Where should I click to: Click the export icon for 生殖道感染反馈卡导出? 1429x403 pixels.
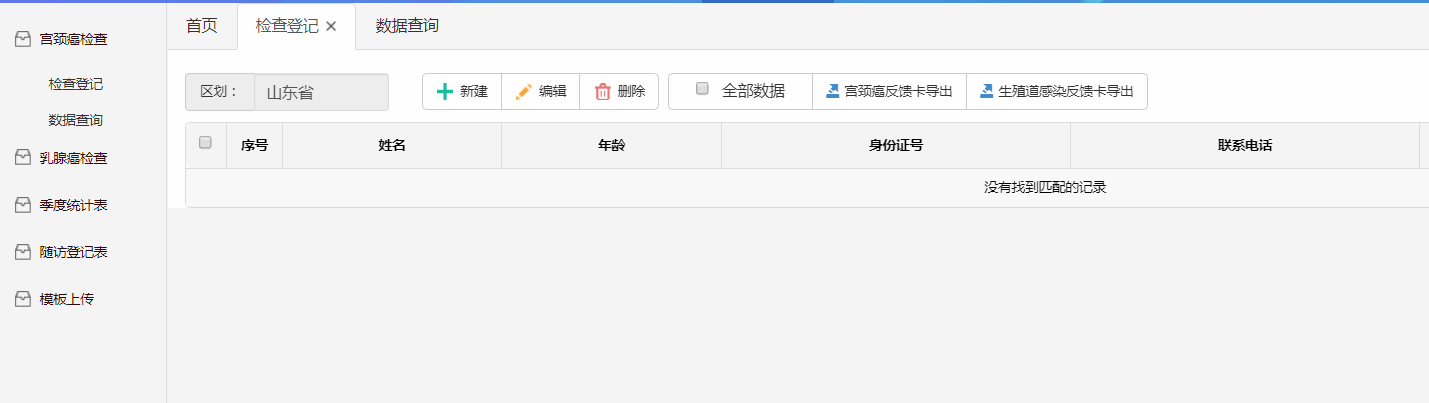click(x=986, y=91)
